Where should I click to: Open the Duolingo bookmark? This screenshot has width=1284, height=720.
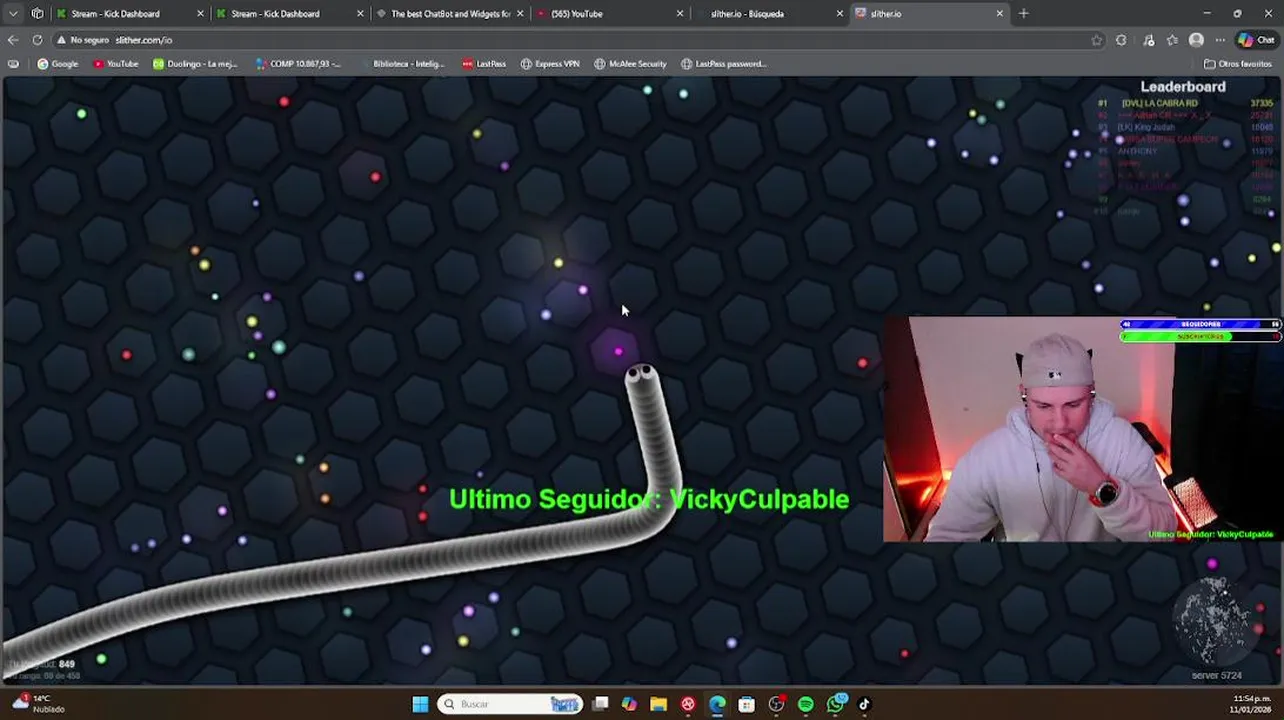pyautogui.click(x=195, y=64)
